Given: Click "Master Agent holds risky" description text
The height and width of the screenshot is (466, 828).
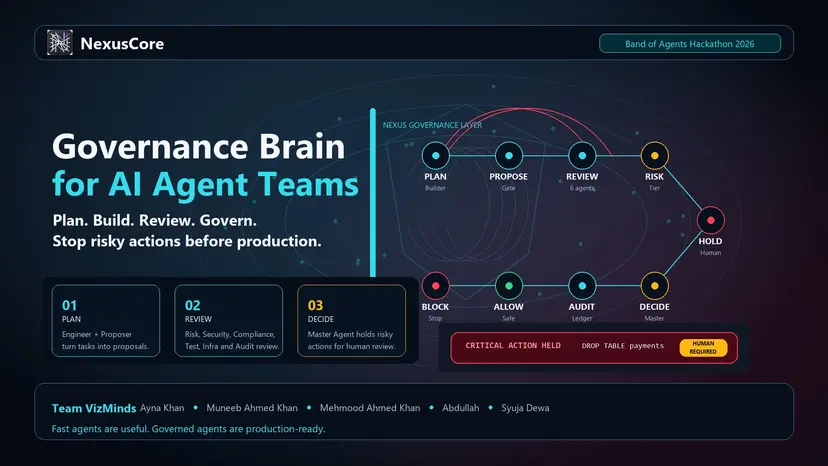Looking at the screenshot, I should [350, 334].
